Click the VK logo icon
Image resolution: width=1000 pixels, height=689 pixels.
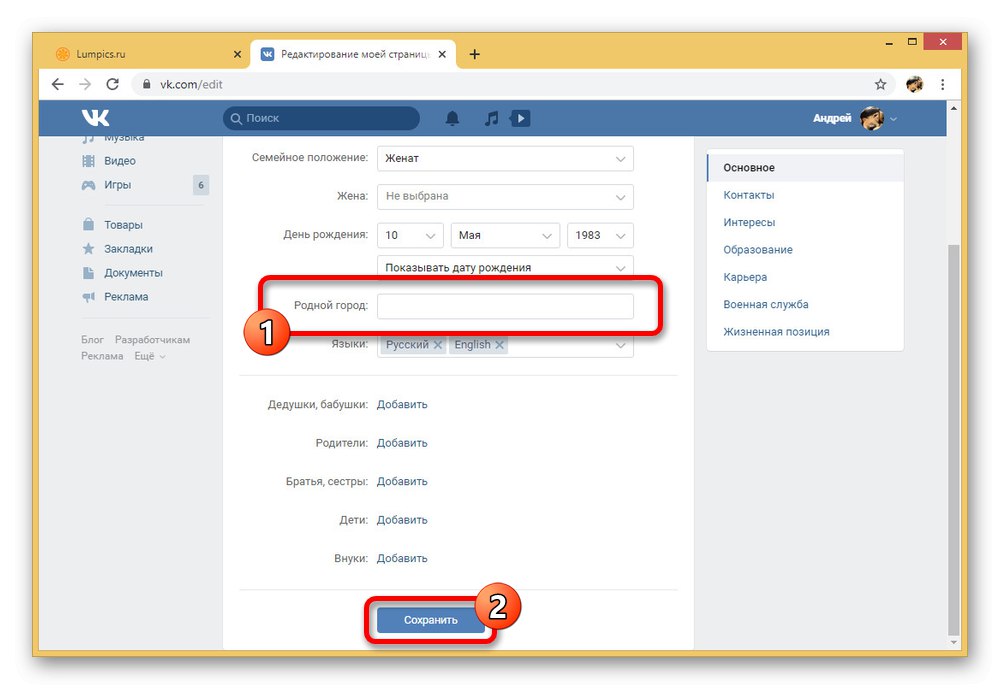[x=96, y=118]
